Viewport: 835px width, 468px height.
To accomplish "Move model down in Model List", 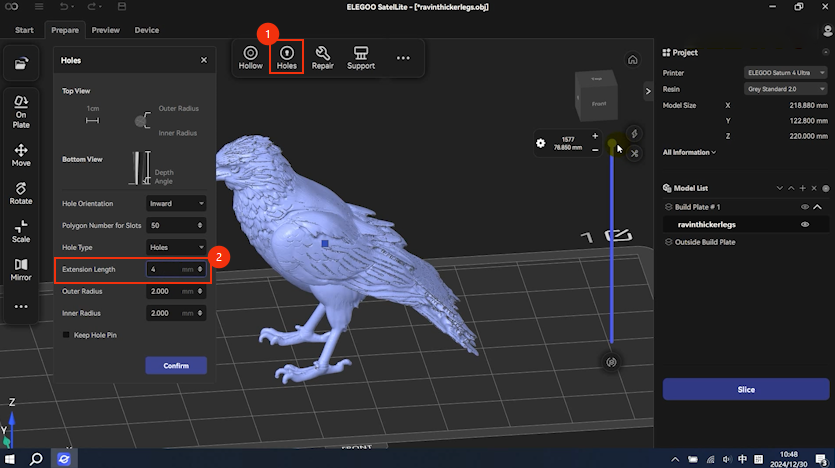I will pyautogui.click(x=780, y=188).
